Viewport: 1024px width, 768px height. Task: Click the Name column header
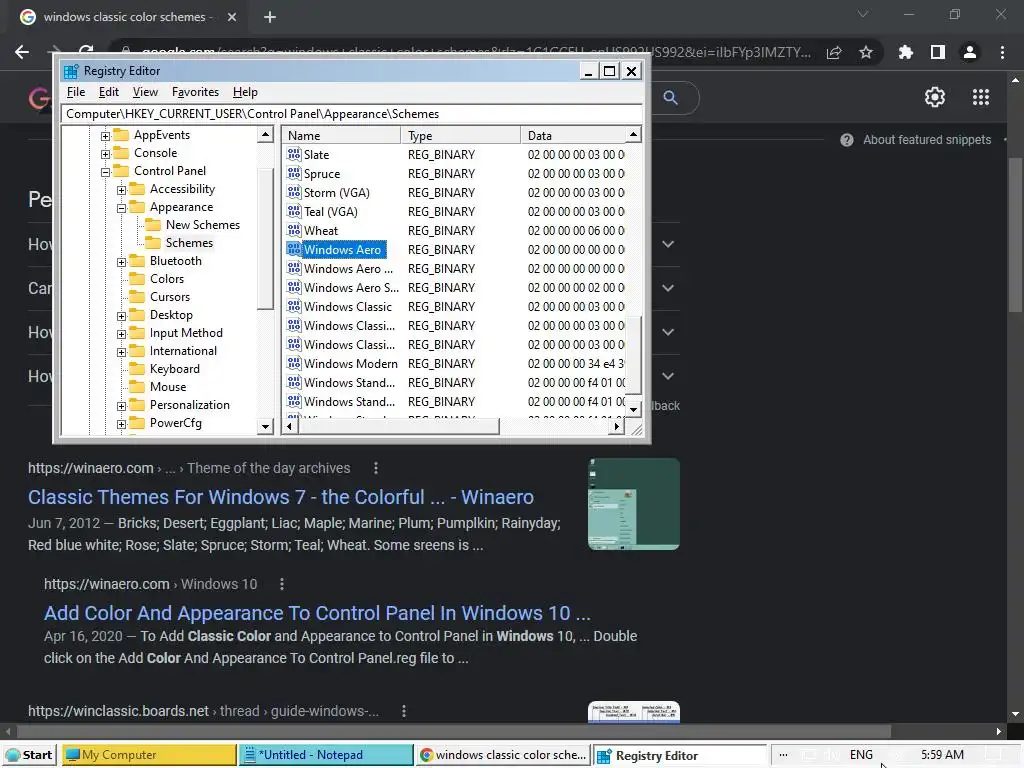tap(342, 135)
